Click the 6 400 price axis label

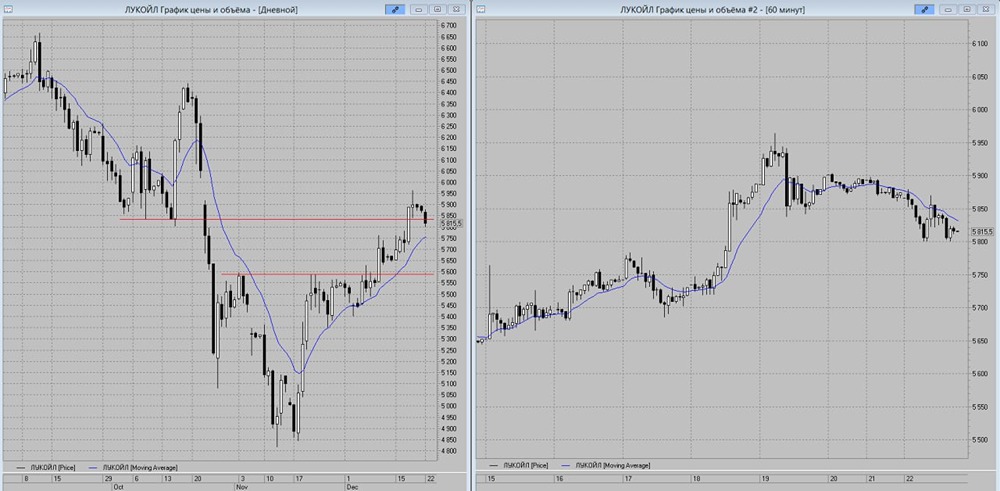pos(448,92)
